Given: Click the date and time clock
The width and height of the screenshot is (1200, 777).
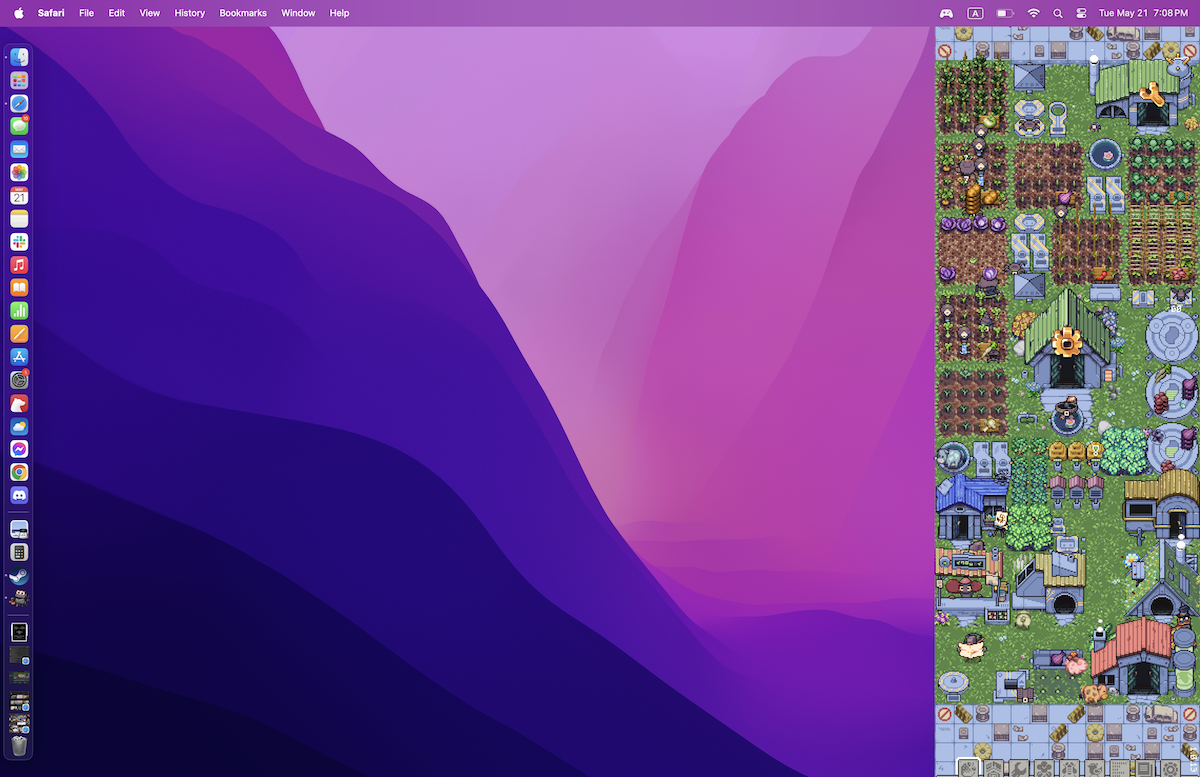Looking at the screenshot, I should (1142, 13).
